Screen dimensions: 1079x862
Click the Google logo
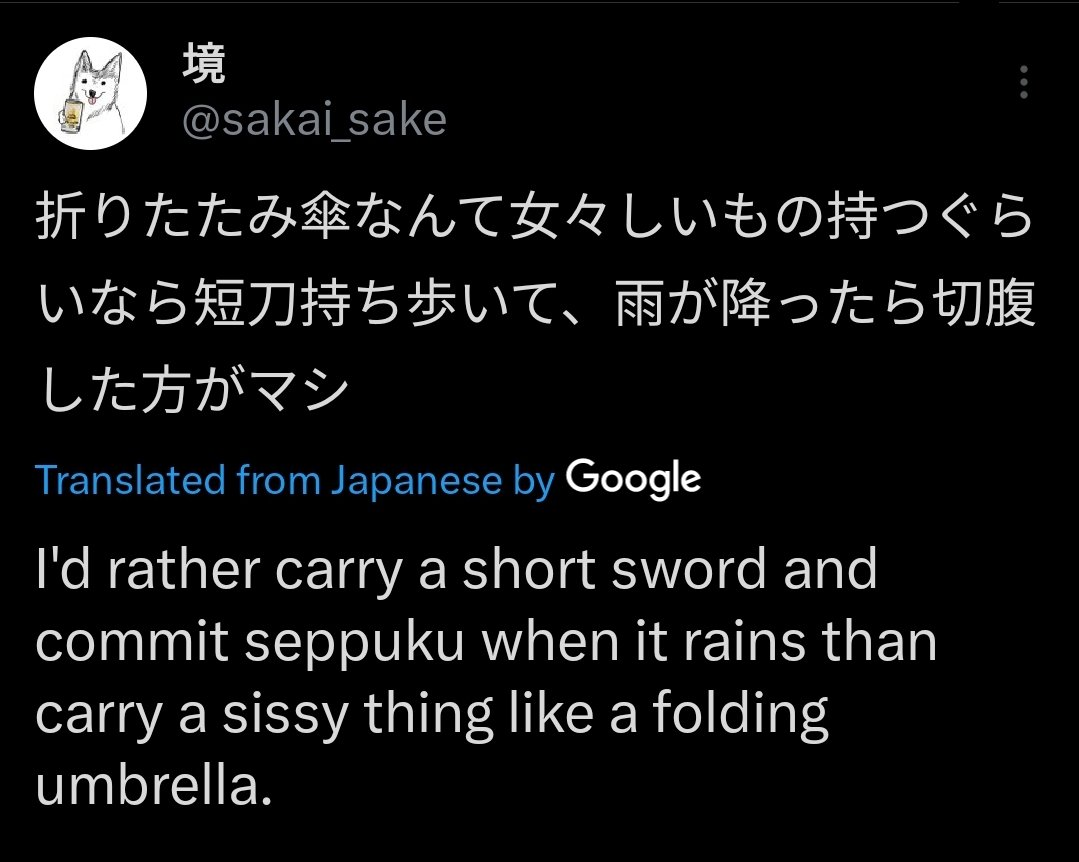pos(633,480)
